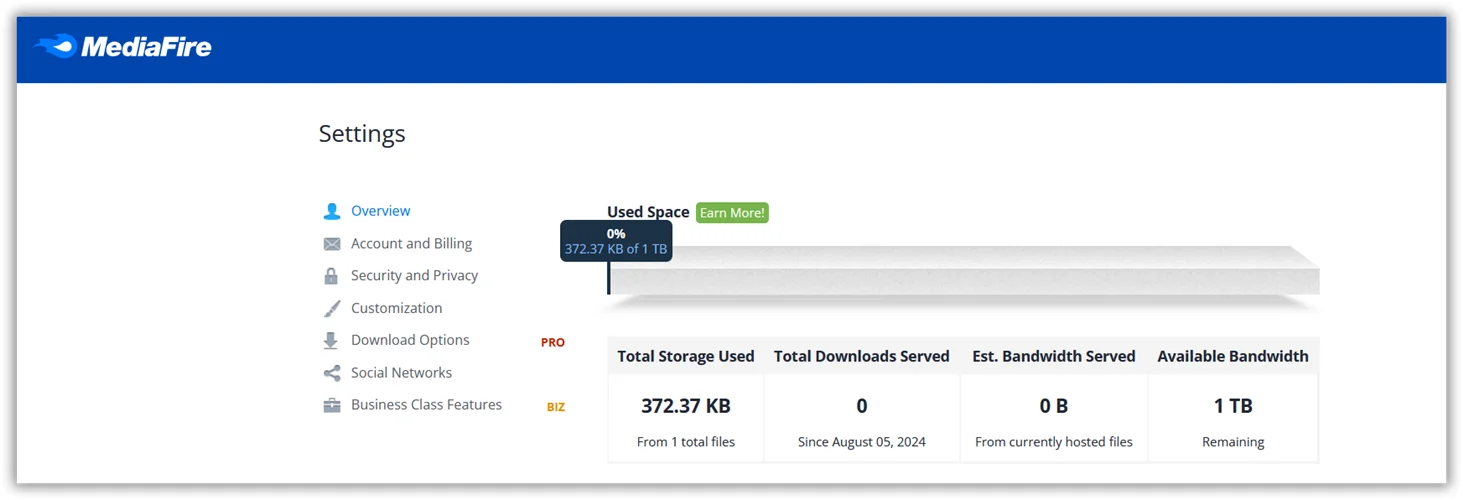Viewport: 1463px width, 500px height.
Task: Click the BIZ badge beside Business Class Features
Action: [556, 407]
